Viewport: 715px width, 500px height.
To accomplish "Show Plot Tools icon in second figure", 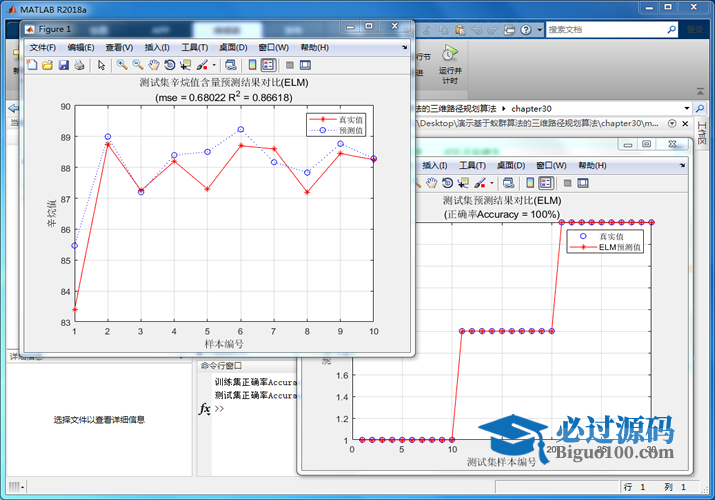I will [583, 183].
